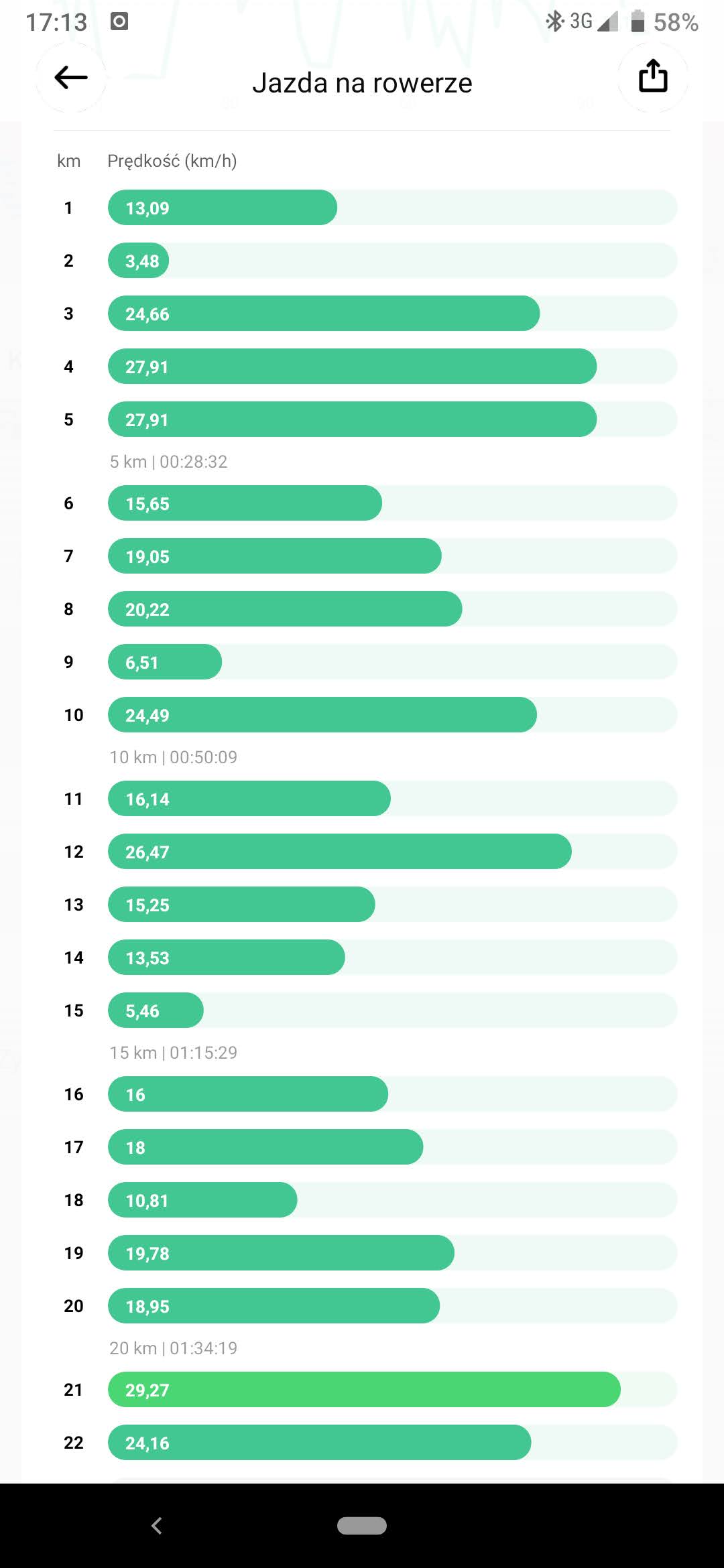Tap the 'Jazda na rowerze' title
This screenshot has height=1568, width=724.
pyautogui.click(x=362, y=83)
